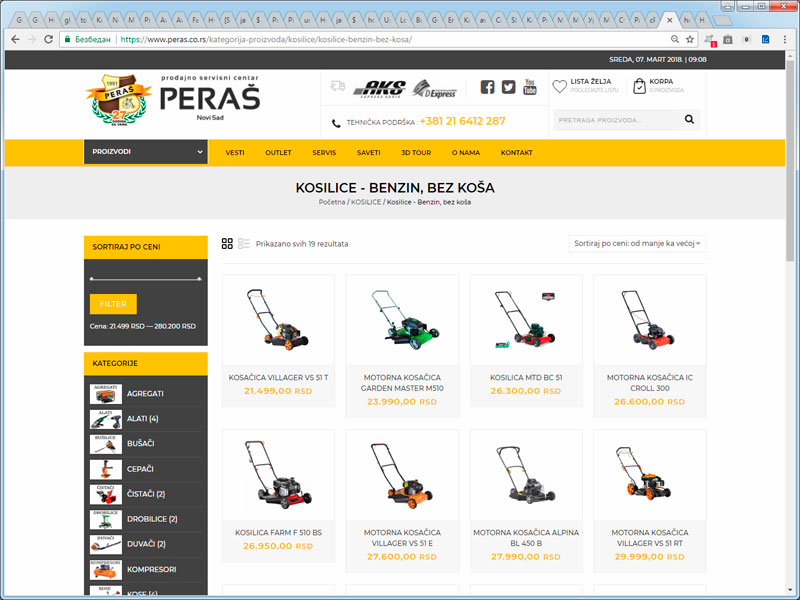Reload the current page
The width and height of the screenshot is (800, 600).
point(48,39)
